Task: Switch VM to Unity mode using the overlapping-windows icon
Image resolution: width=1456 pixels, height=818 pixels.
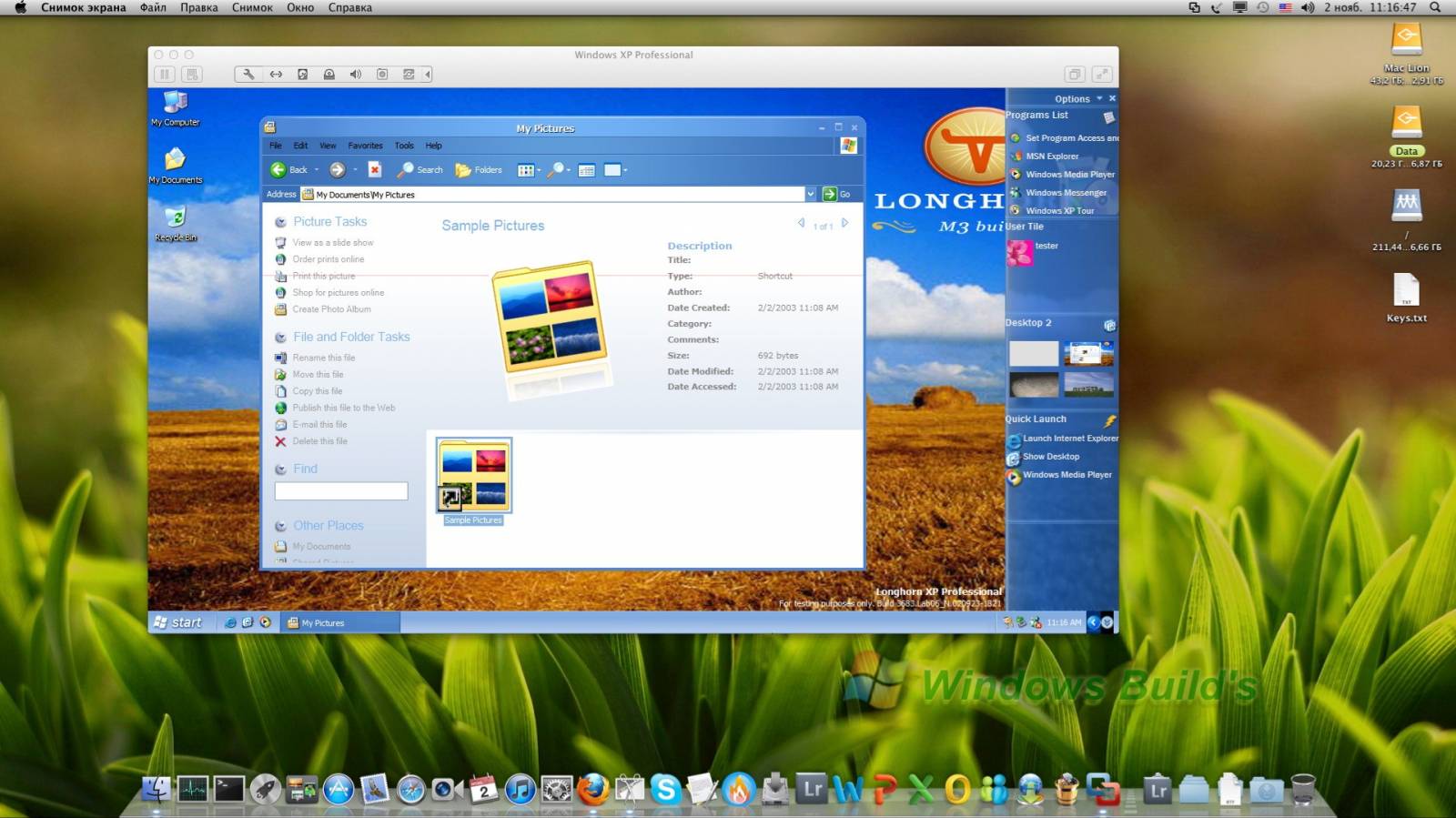Action: [1075, 75]
